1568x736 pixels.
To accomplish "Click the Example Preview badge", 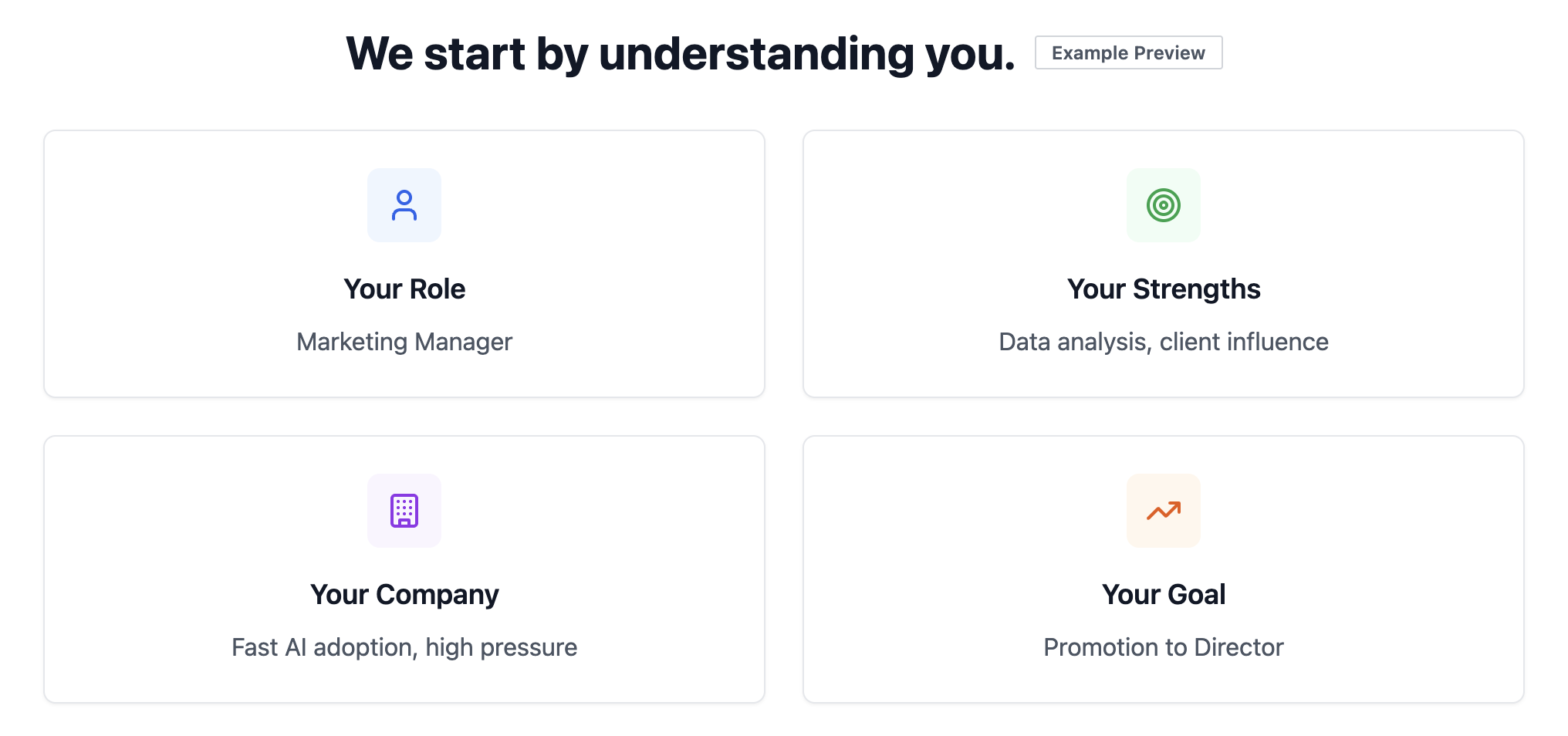I will 1128,52.
